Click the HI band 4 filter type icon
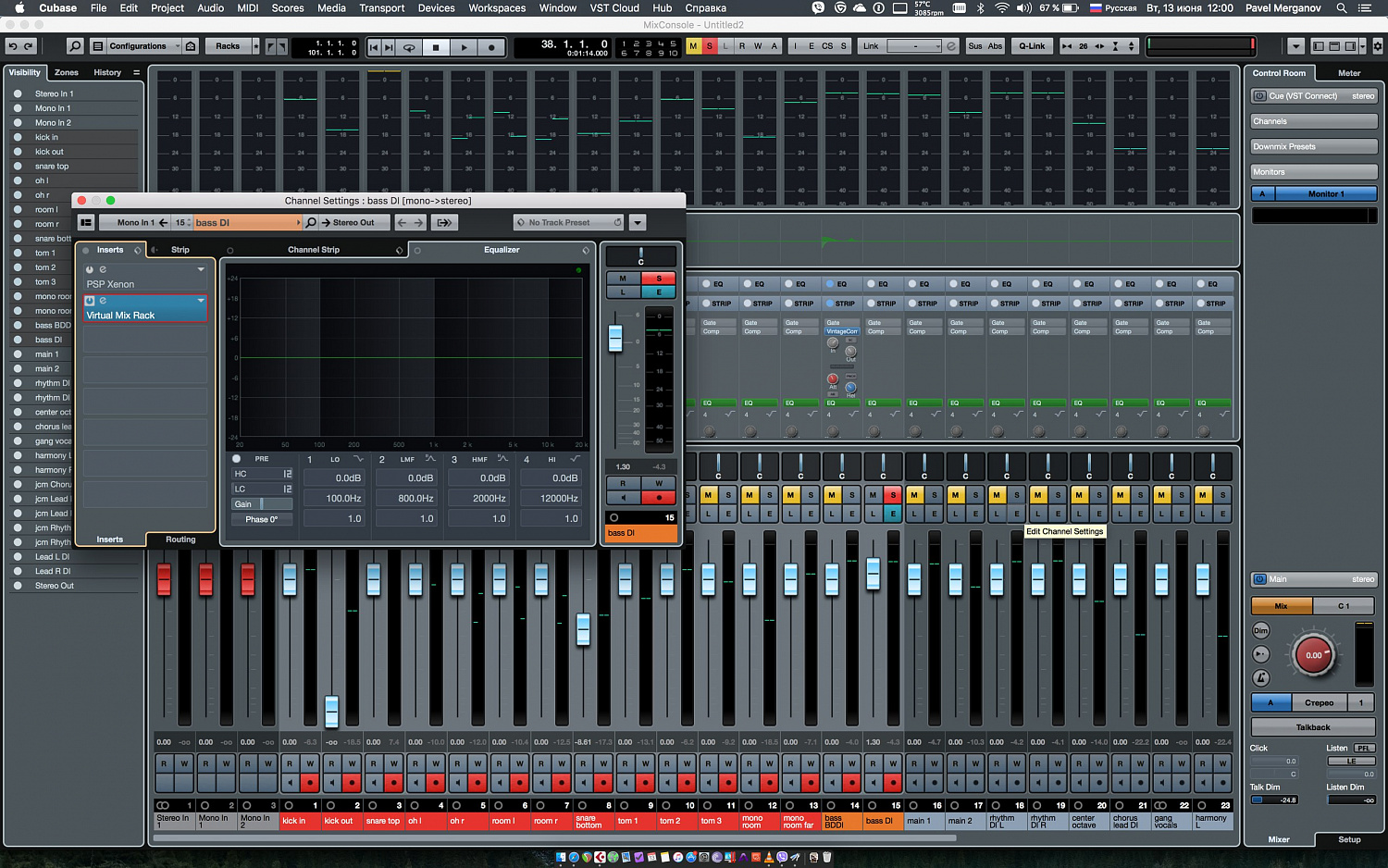The height and width of the screenshot is (868, 1388). tap(575, 459)
